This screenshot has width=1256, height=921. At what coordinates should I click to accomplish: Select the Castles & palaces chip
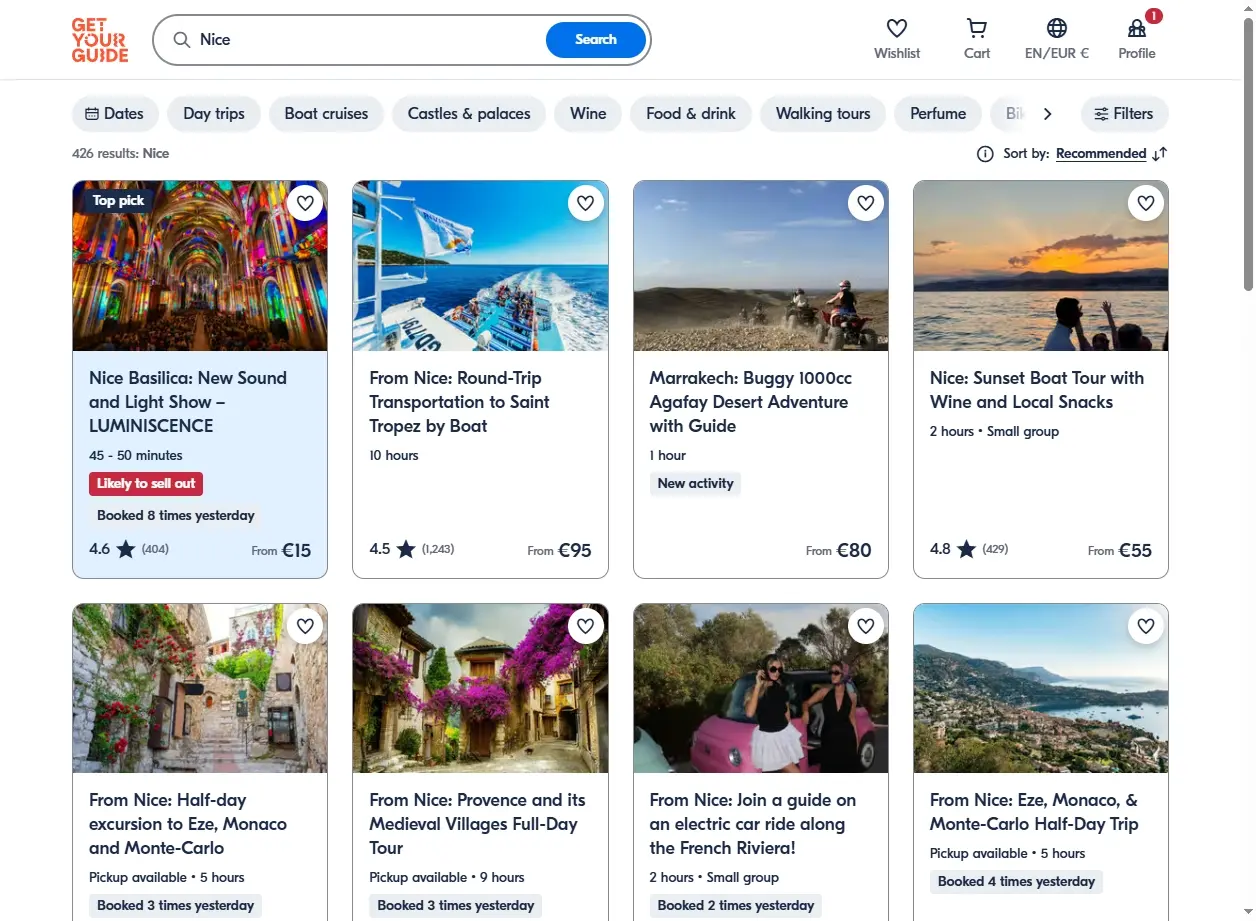(x=469, y=114)
